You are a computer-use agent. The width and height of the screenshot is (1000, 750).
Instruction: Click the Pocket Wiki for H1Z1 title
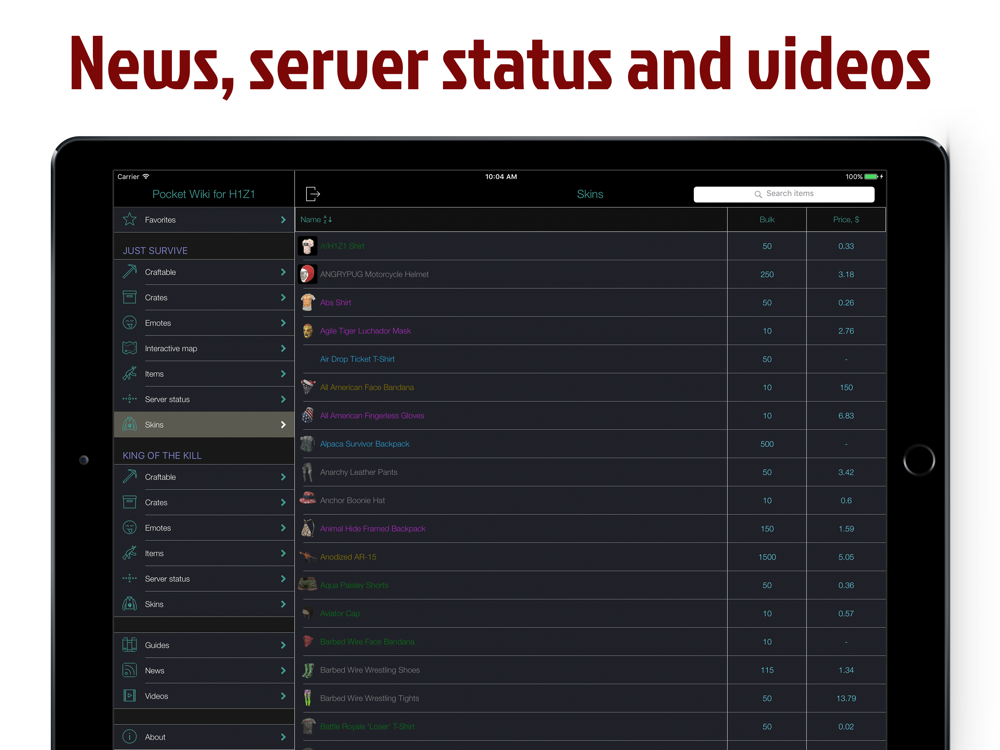click(203, 194)
